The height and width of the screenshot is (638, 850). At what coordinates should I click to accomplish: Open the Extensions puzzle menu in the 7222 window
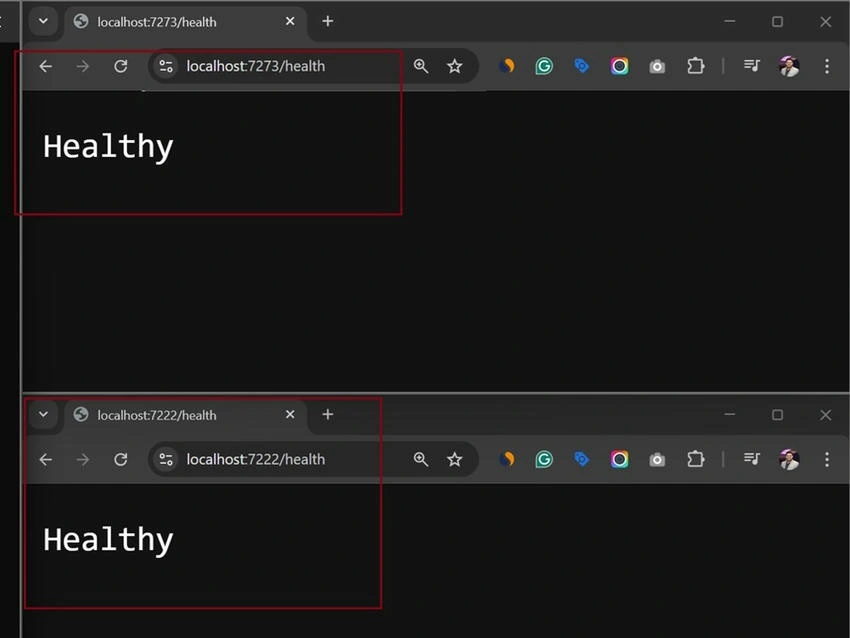click(695, 460)
